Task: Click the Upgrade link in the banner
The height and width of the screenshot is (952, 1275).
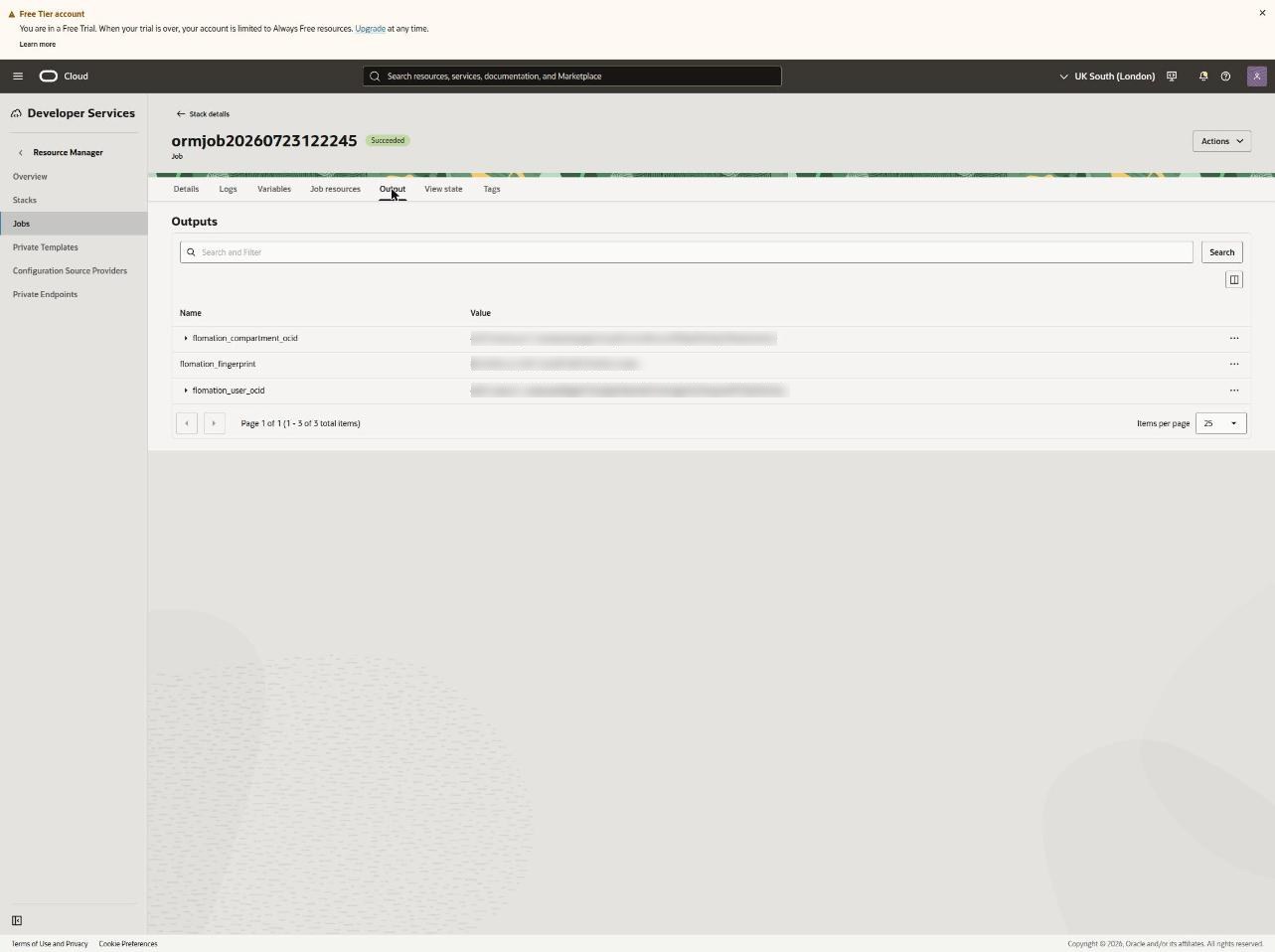Action: [x=370, y=29]
